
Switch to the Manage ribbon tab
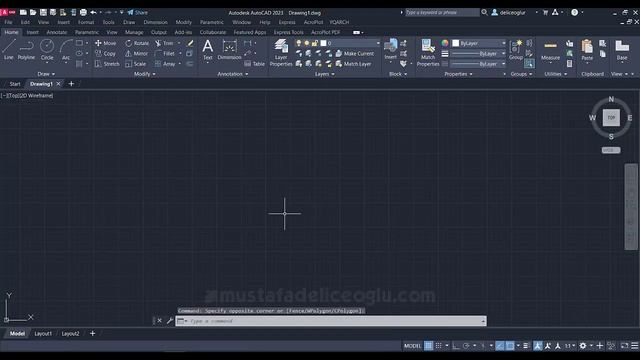(x=134, y=32)
